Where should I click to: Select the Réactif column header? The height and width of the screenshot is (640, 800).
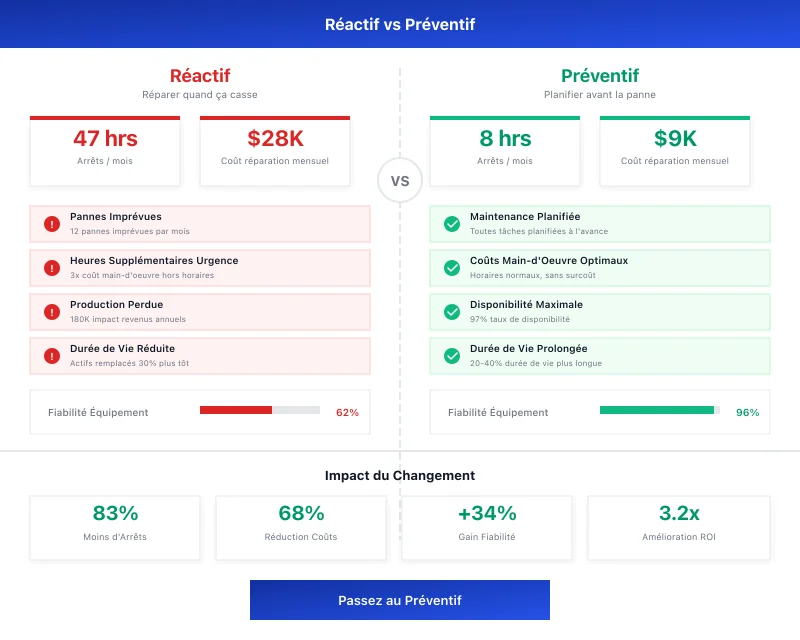tap(200, 75)
